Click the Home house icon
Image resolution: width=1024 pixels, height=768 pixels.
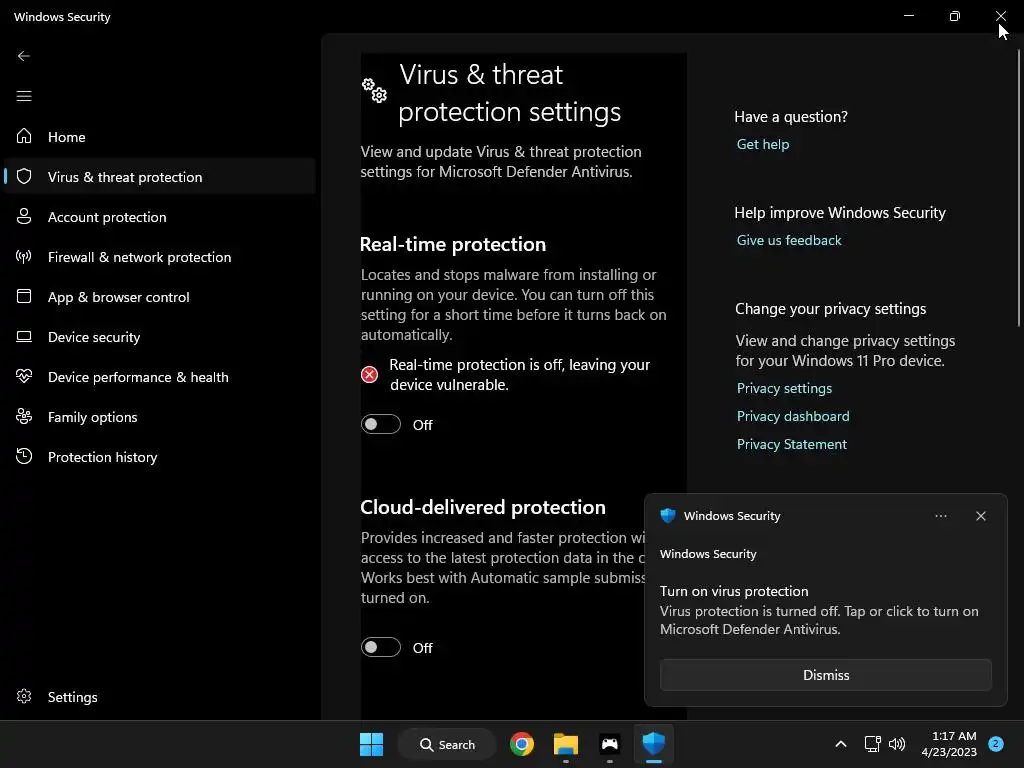coord(24,136)
